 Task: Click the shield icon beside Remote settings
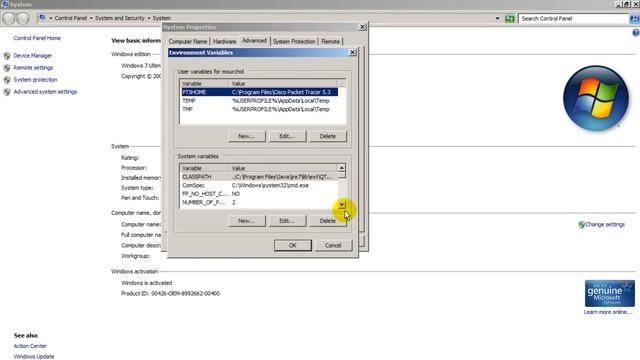7,68
